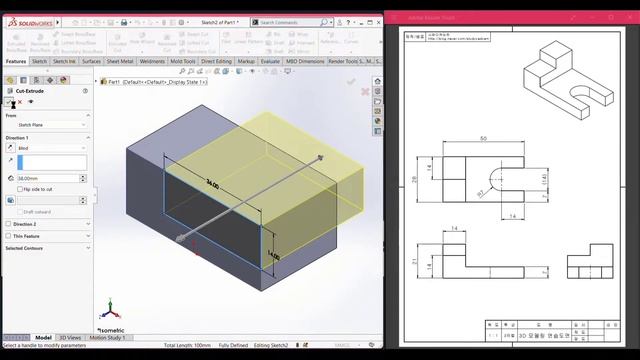Open the 3D Views bottom tab
Viewport: 640px width, 360px height.
[x=70, y=338]
